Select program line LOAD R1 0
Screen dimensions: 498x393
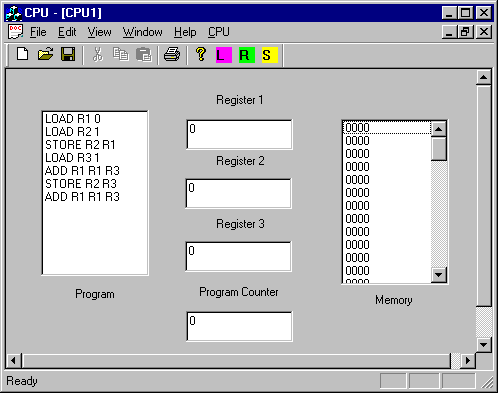(x=95, y=119)
